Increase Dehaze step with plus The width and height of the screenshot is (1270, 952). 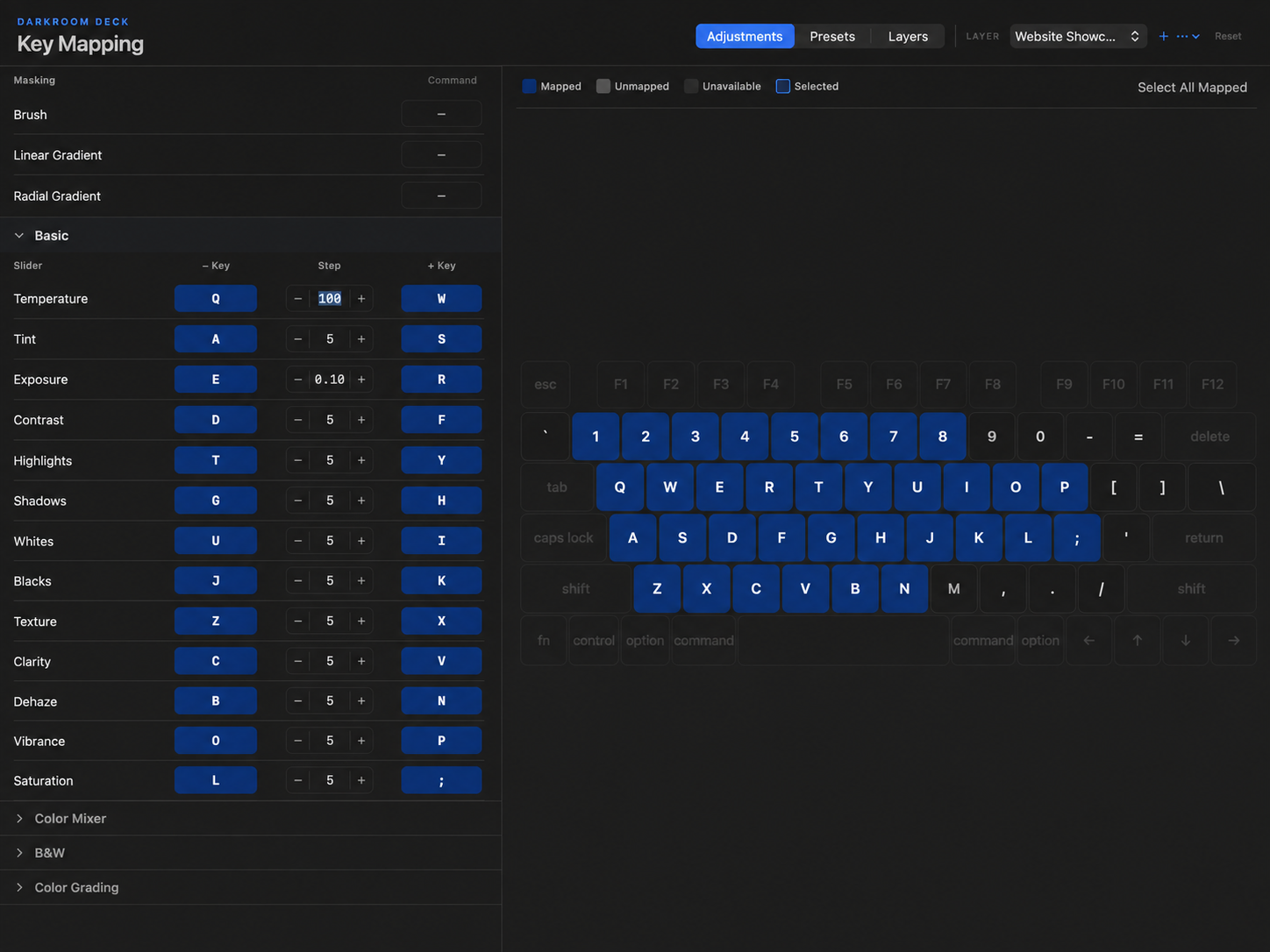click(x=361, y=700)
